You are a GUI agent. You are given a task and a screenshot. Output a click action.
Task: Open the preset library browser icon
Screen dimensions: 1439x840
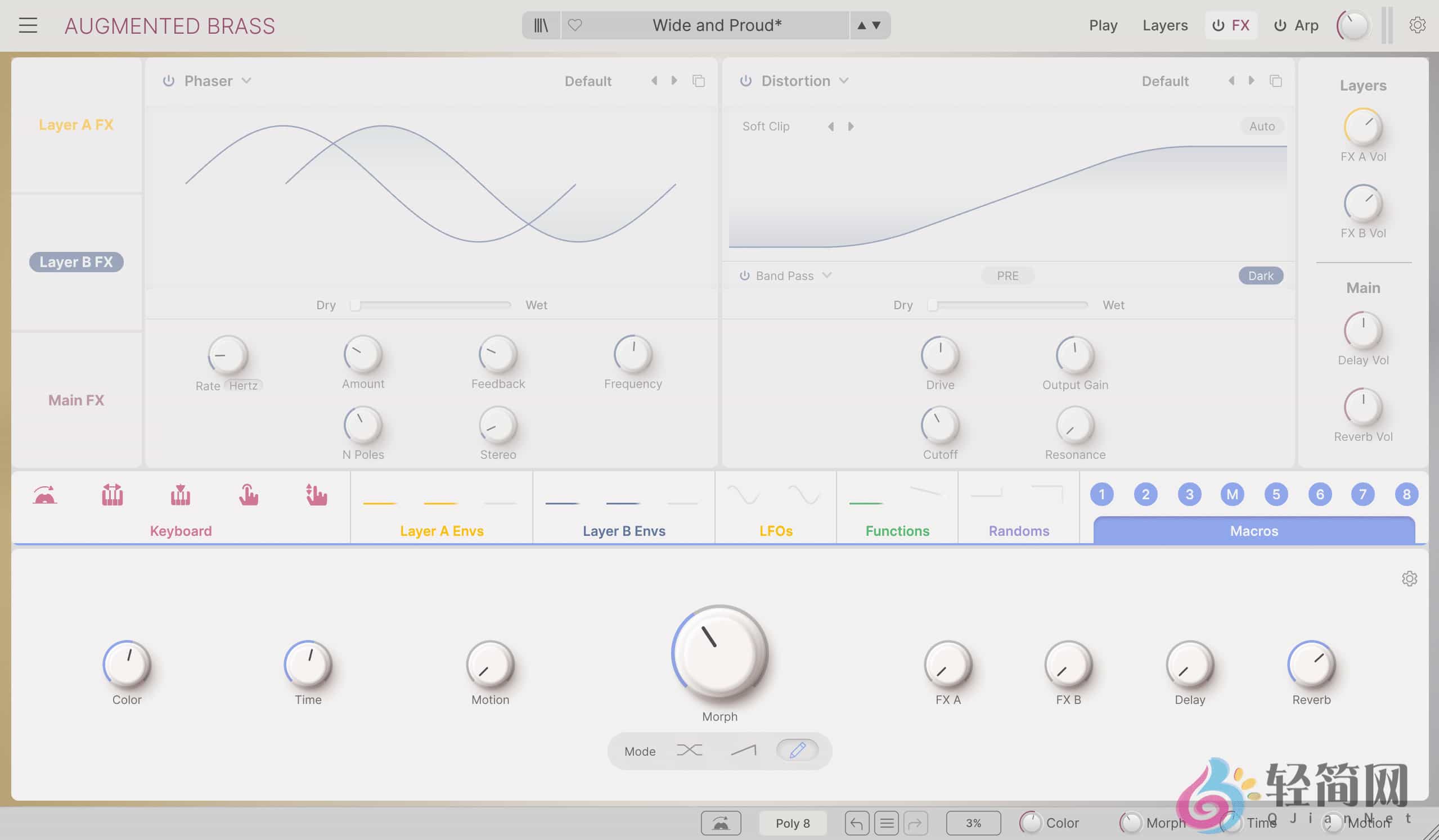(540, 25)
